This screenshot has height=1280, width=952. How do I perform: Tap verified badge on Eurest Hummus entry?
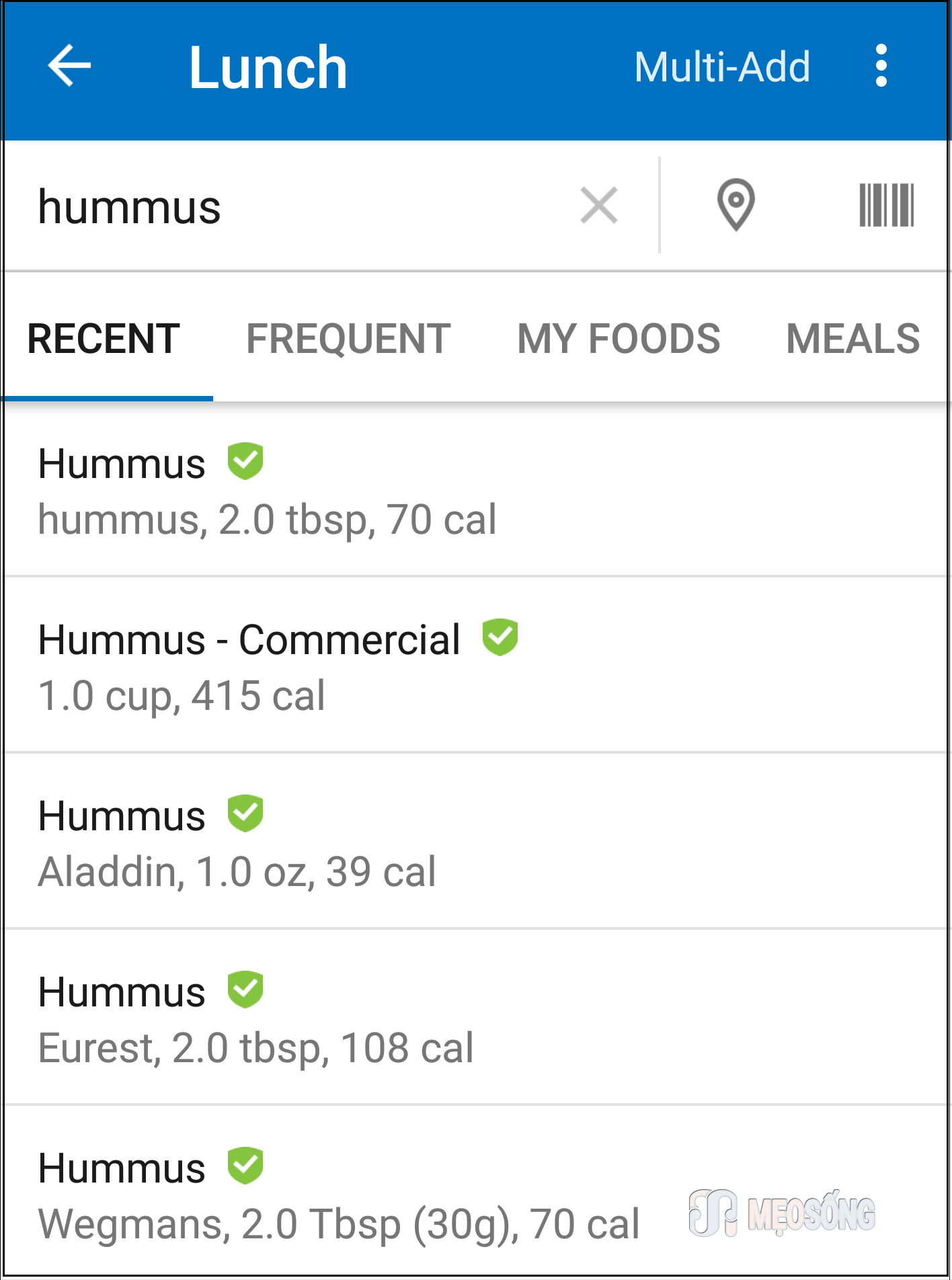245,990
